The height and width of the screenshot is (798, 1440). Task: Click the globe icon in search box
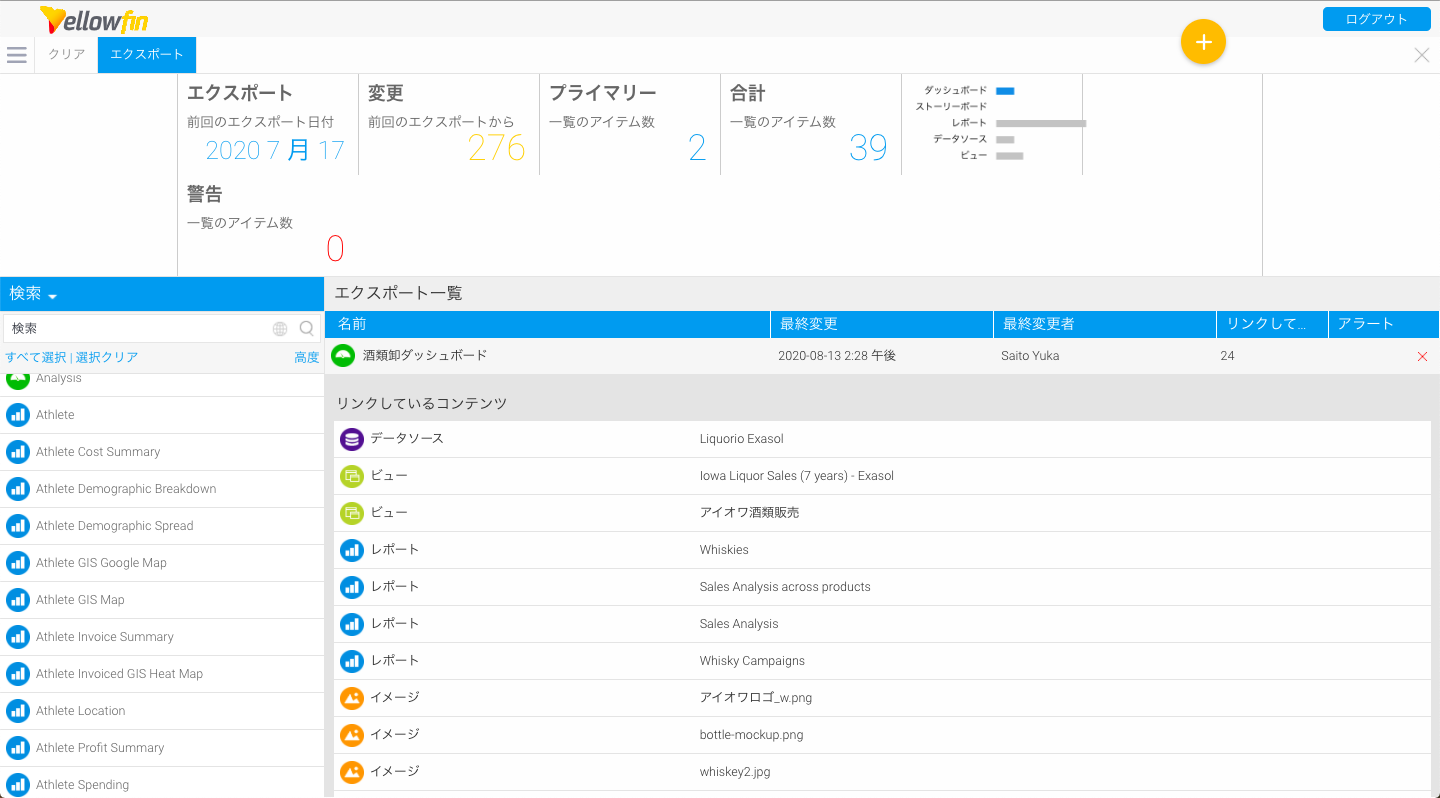pos(280,328)
